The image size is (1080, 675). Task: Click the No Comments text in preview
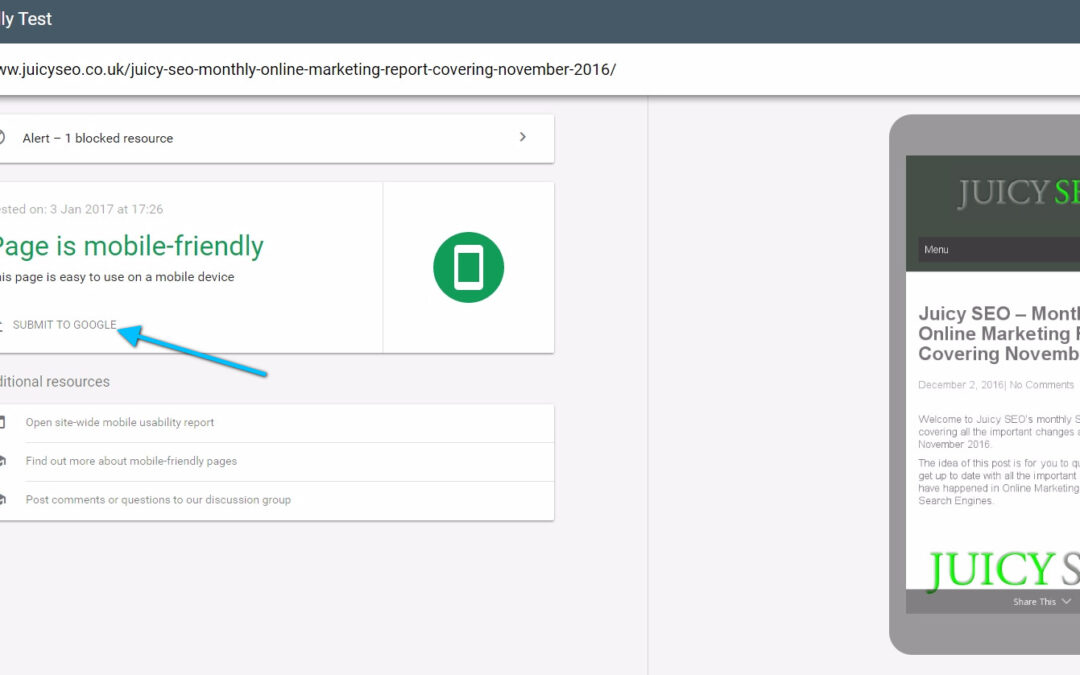pyautogui.click(x=1041, y=385)
